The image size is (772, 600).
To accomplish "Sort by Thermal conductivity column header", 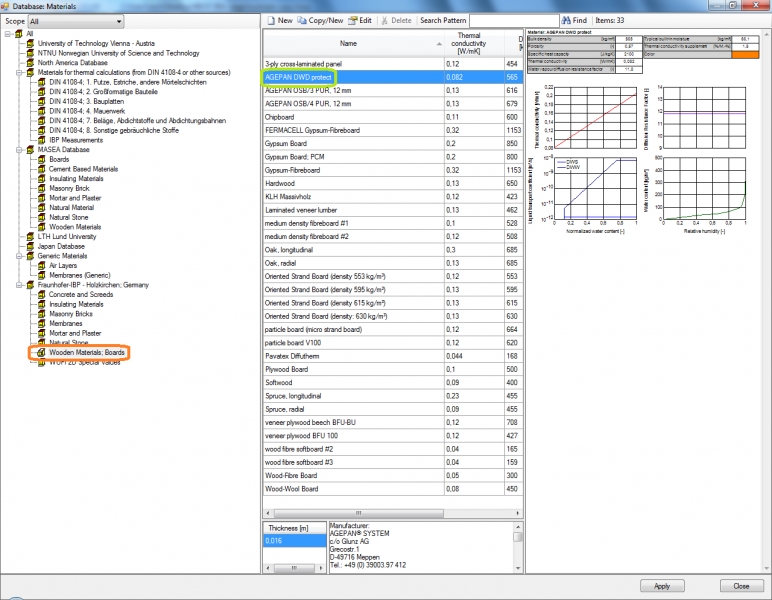I will point(470,43).
